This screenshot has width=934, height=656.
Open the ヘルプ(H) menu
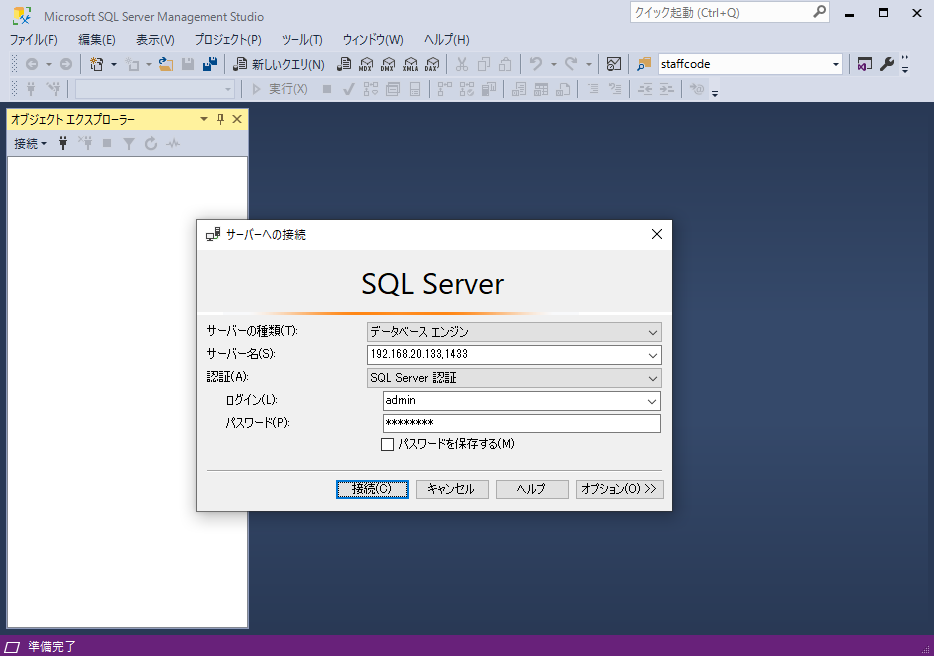[x=446, y=40]
